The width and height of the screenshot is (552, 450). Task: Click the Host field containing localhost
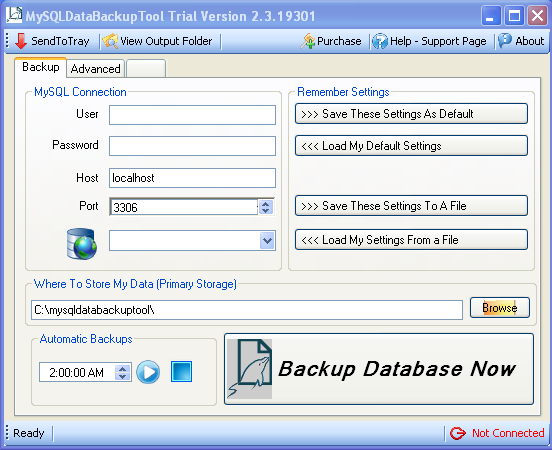click(x=192, y=178)
